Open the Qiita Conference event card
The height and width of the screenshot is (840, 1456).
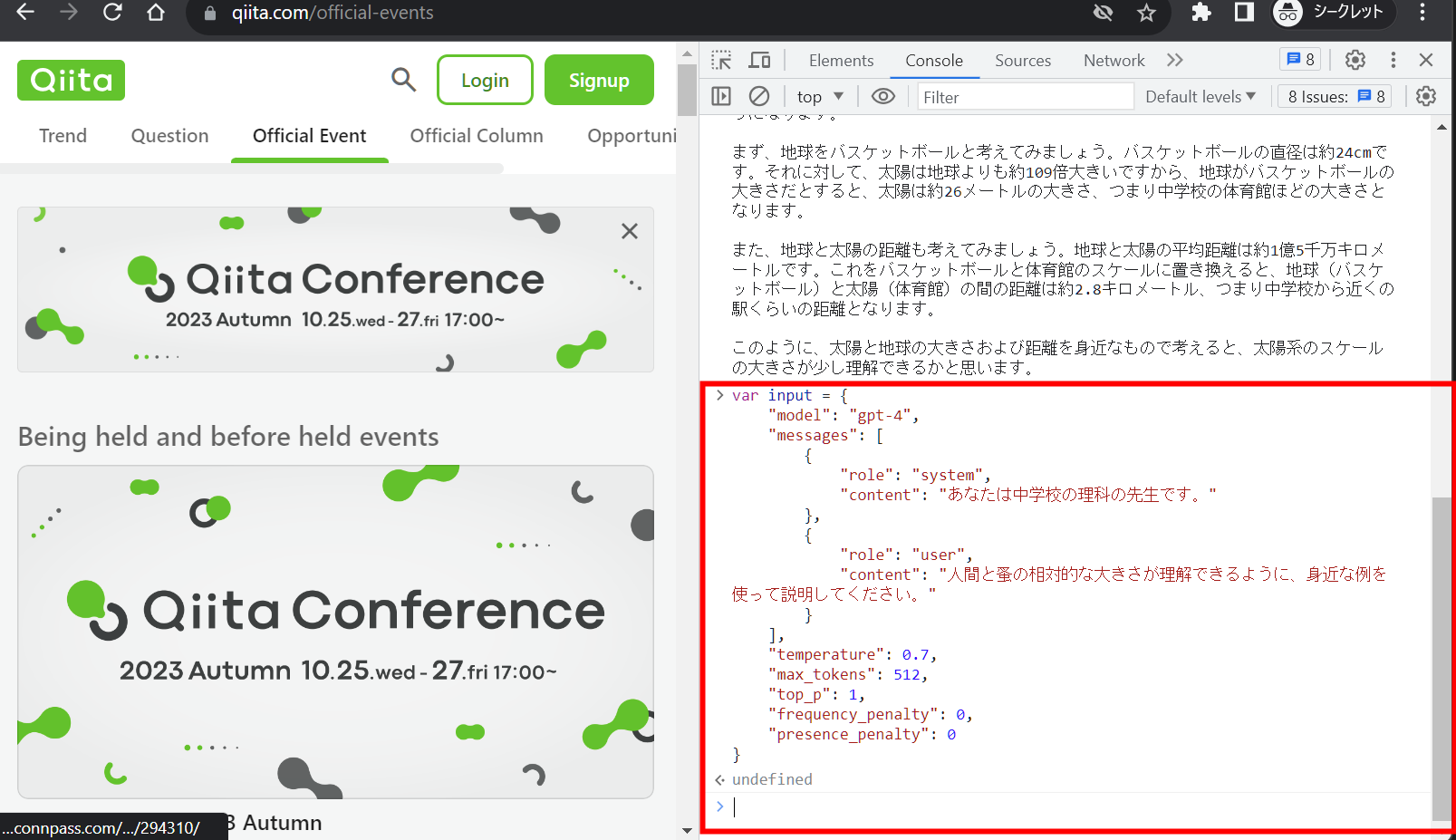335,632
